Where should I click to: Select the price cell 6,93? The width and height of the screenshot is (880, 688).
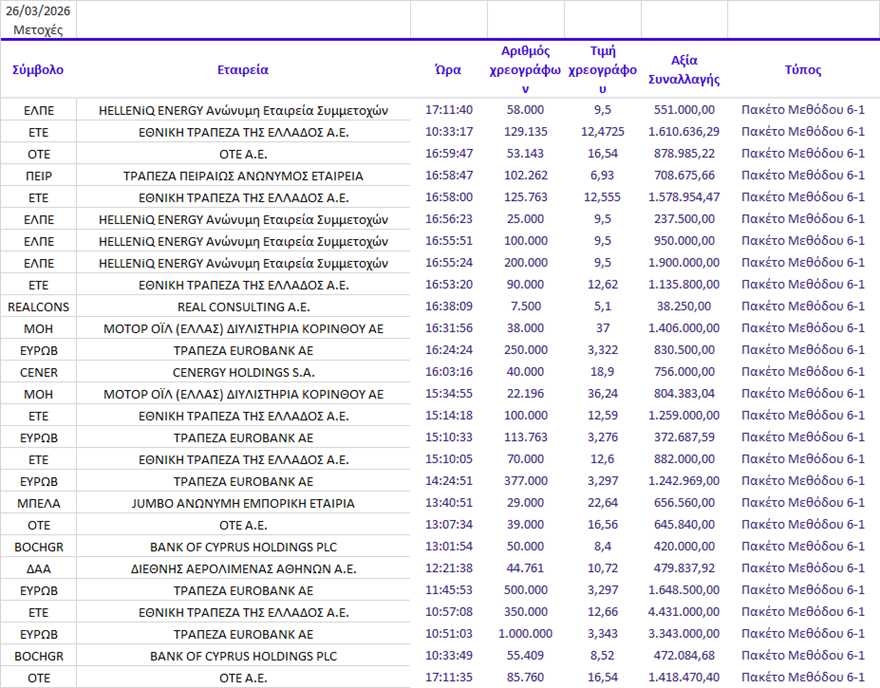pos(602,176)
